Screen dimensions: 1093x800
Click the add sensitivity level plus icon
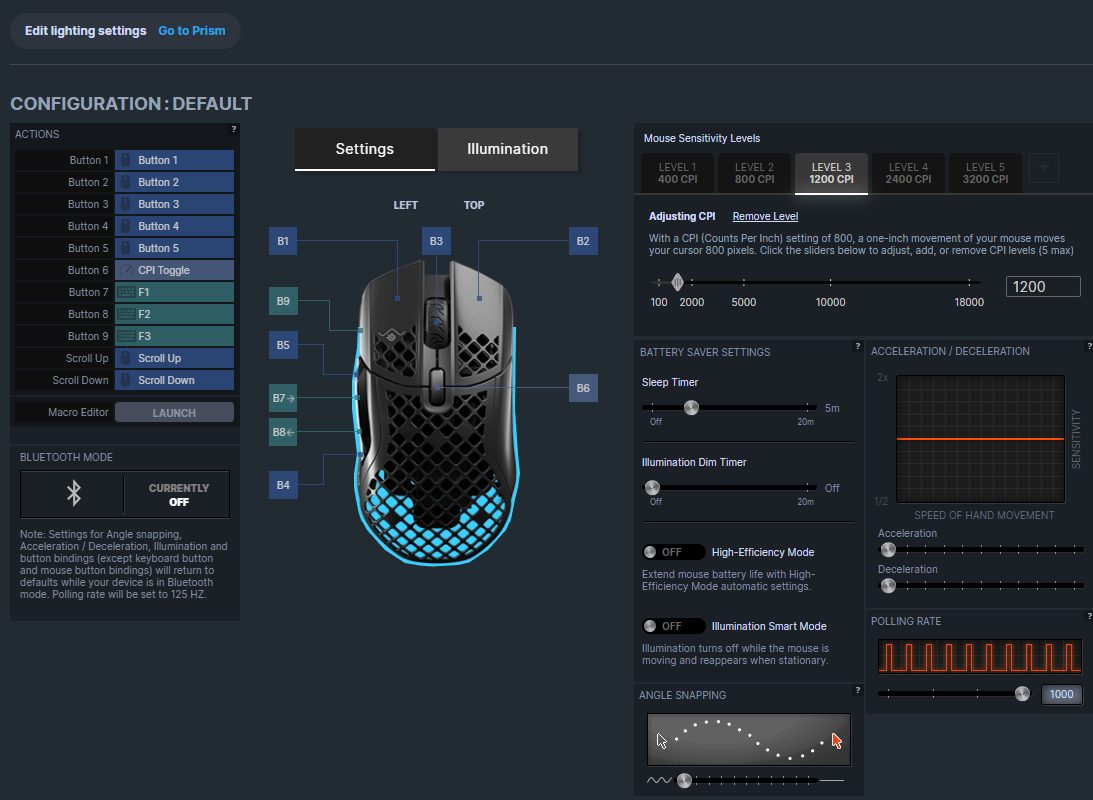(1043, 169)
